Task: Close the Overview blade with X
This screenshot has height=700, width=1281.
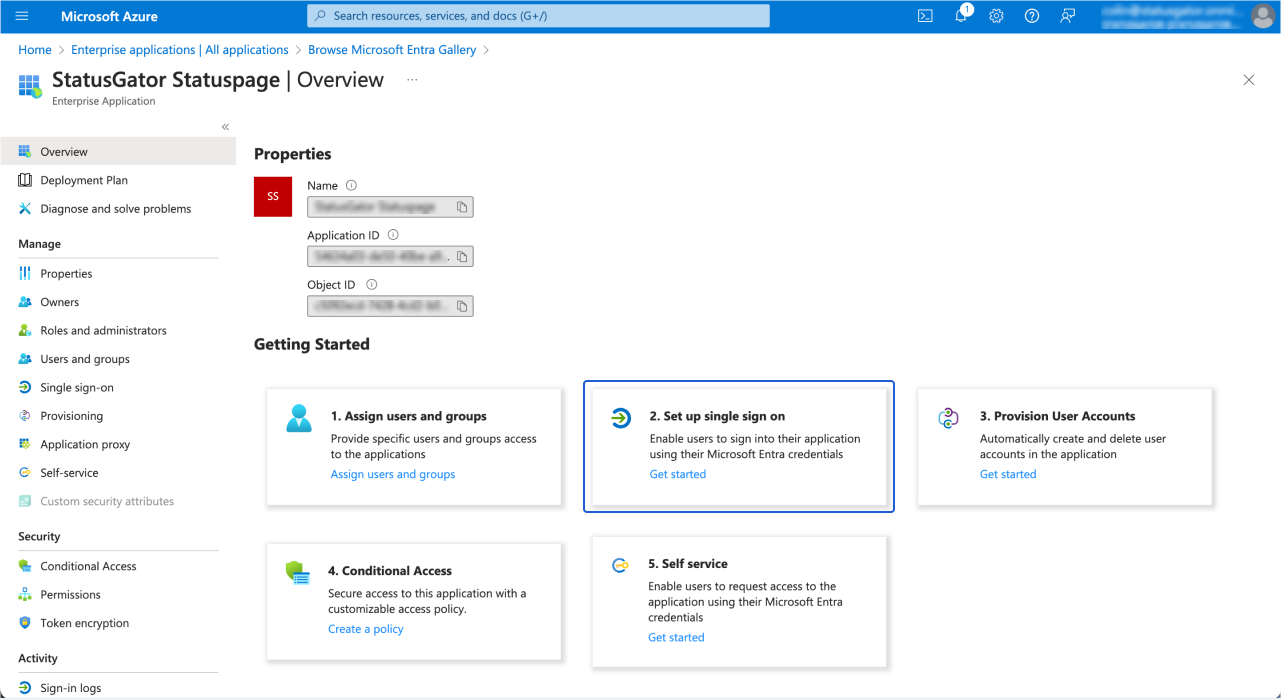Action: click(x=1248, y=80)
